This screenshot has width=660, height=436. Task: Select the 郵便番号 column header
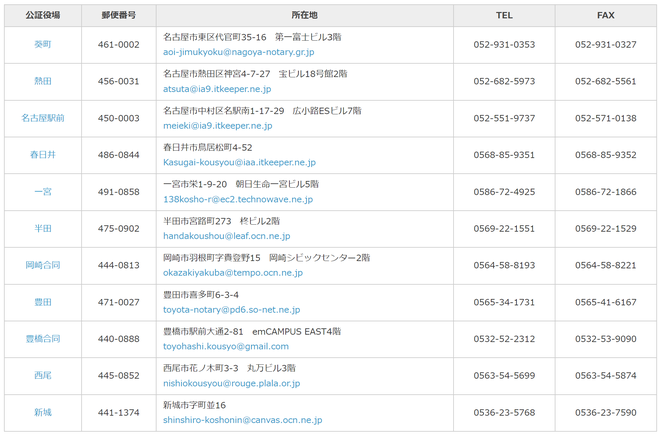pyautogui.click(x=119, y=16)
